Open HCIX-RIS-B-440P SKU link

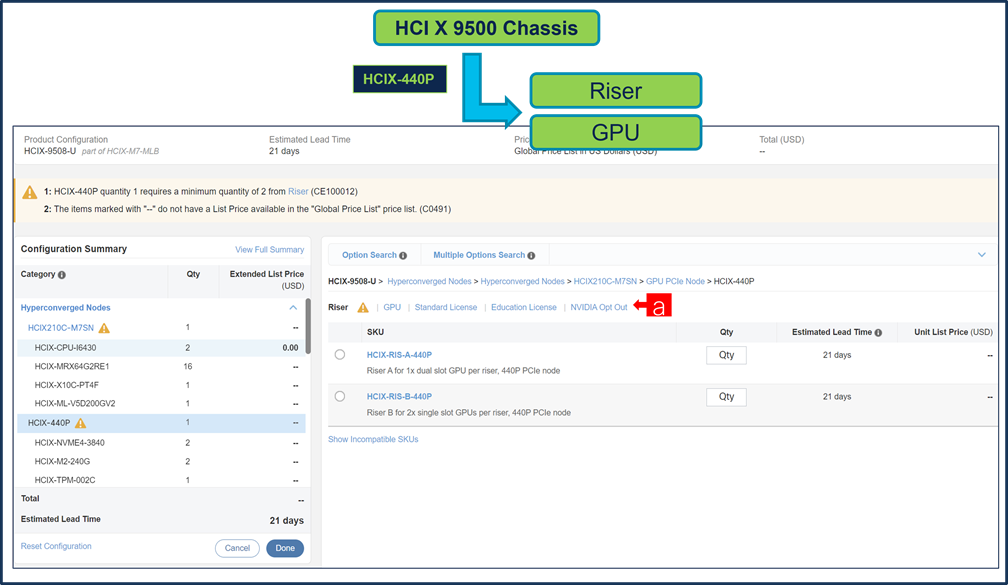click(399, 397)
